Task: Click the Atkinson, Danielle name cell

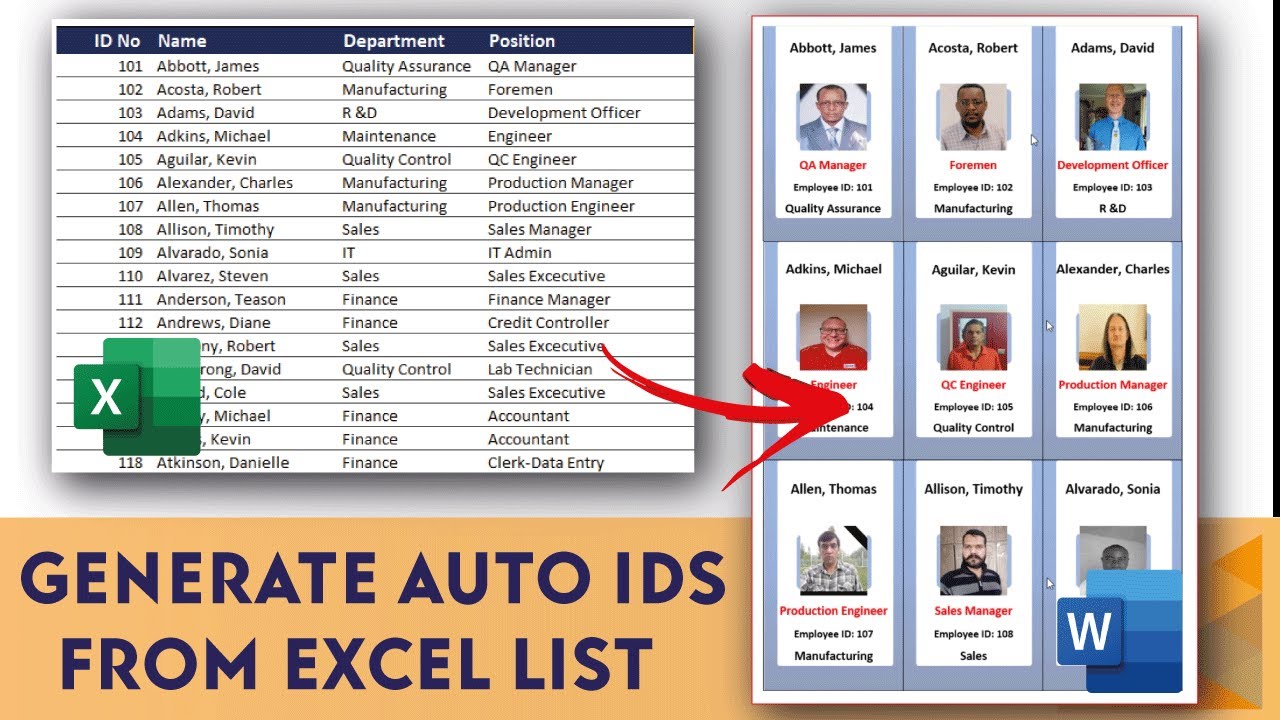Action: [x=223, y=463]
